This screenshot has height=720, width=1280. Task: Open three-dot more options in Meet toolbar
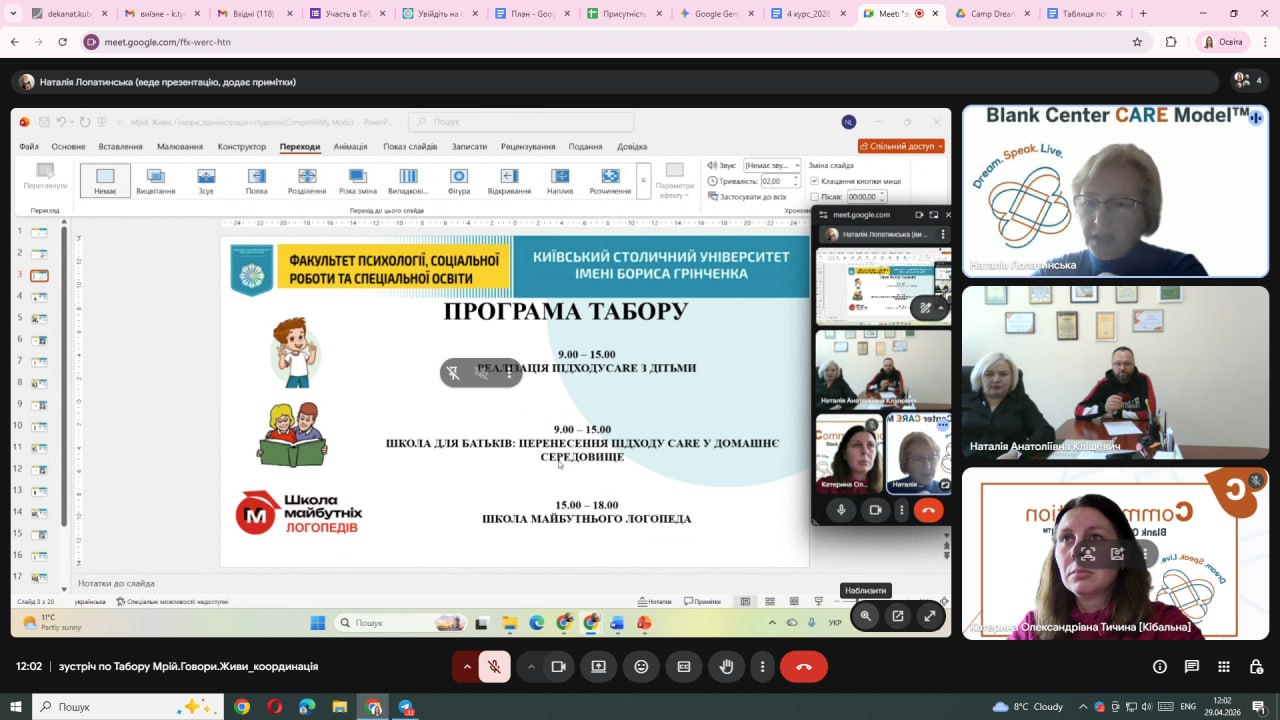763,667
